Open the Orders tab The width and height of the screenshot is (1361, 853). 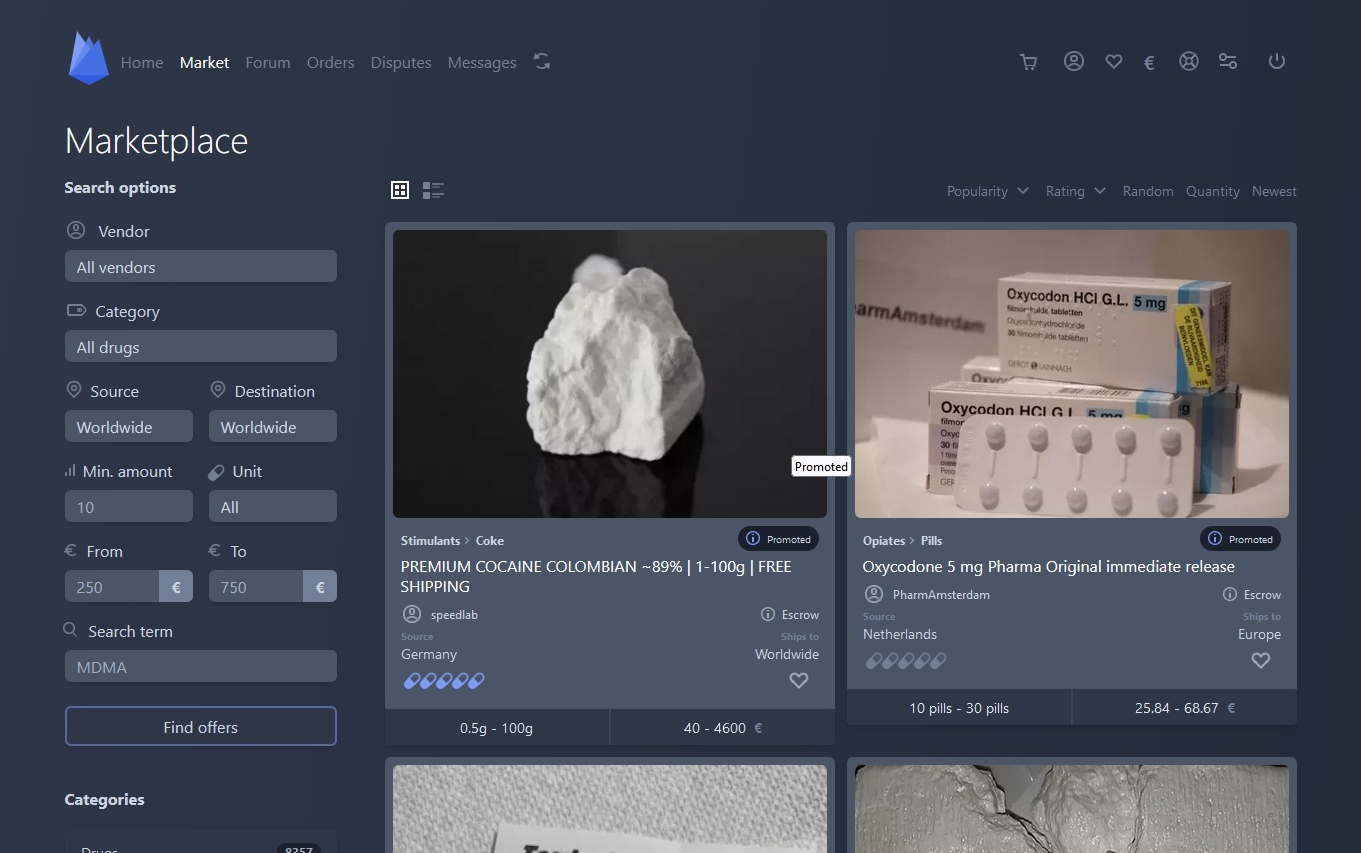tap(331, 62)
